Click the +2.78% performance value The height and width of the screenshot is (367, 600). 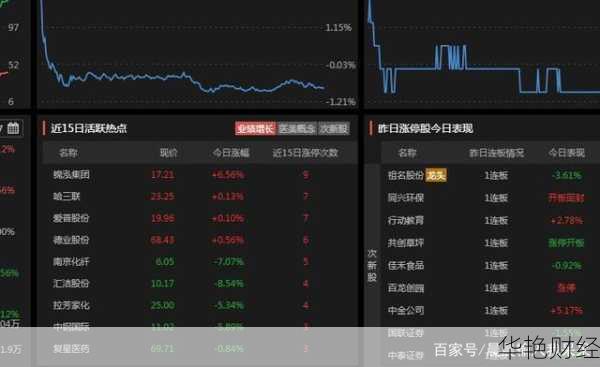pyautogui.click(x=566, y=220)
